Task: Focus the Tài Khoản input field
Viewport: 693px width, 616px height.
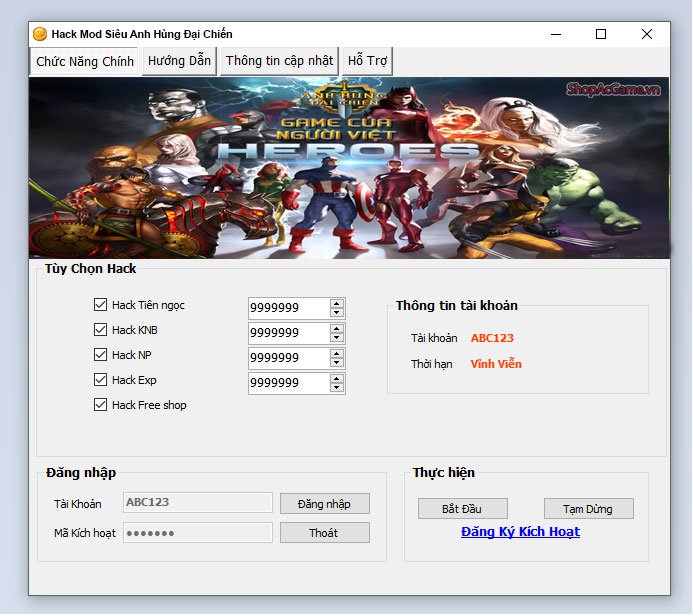Action: 198,502
